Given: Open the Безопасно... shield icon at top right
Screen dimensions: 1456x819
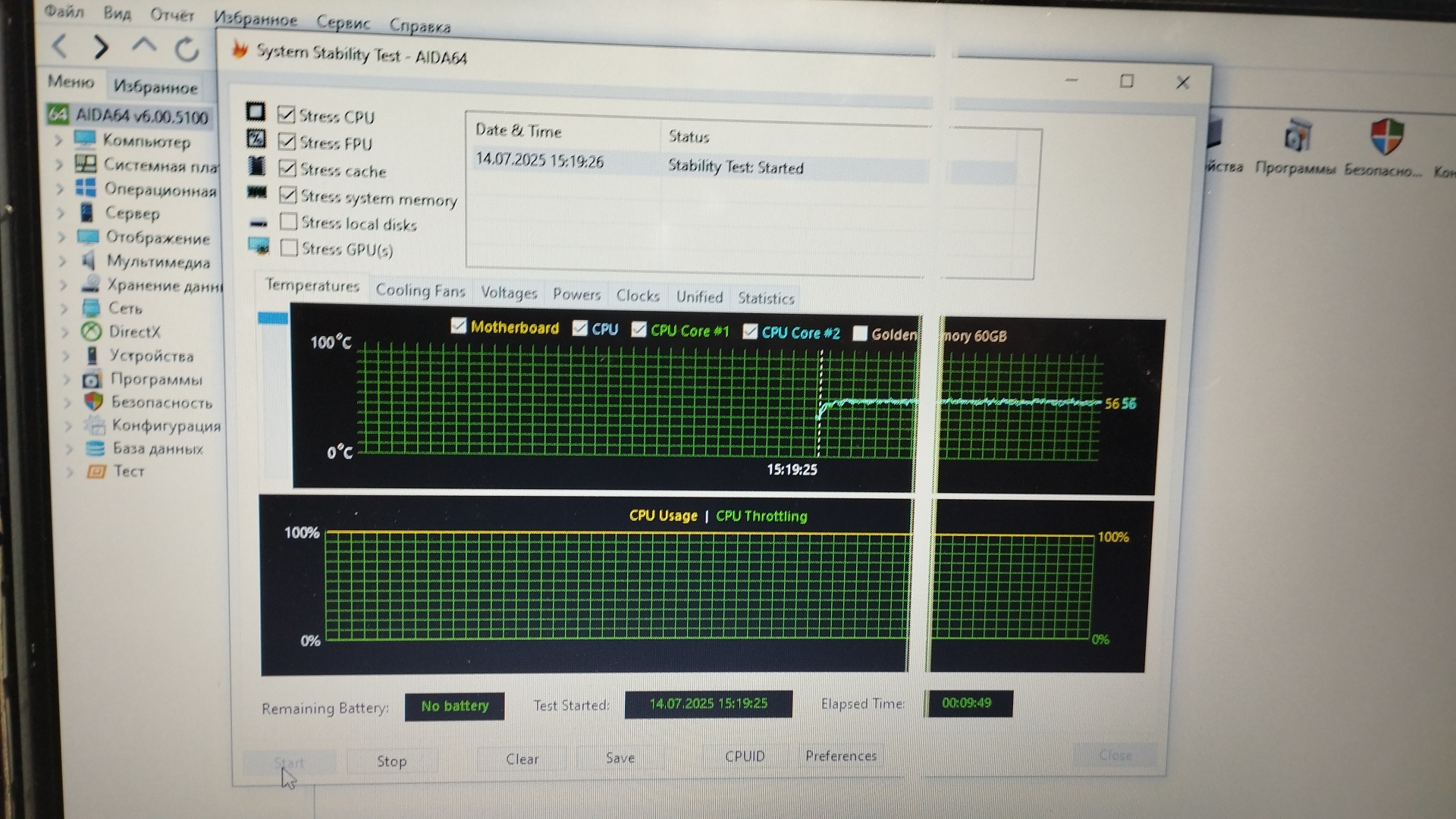Looking at the screenshot, I should [x=1386, y=137].
